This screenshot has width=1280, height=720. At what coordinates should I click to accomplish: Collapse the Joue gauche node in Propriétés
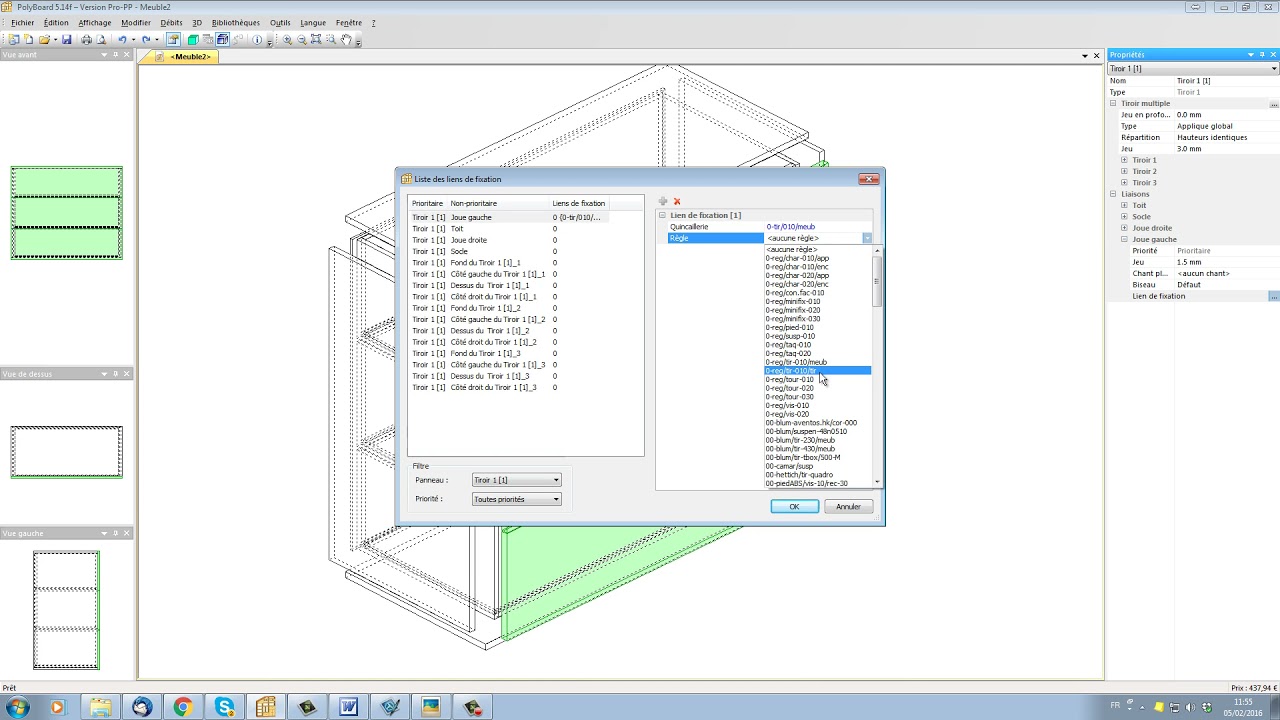(1124, 239)
